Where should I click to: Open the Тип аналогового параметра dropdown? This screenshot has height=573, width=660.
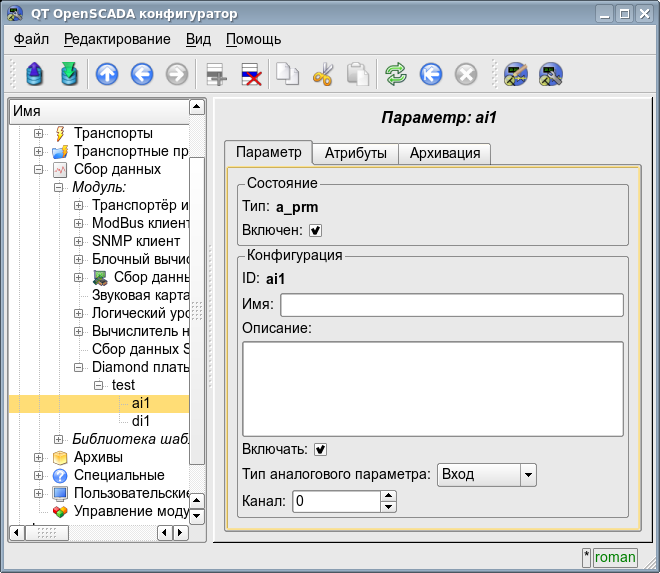[487, 474]
